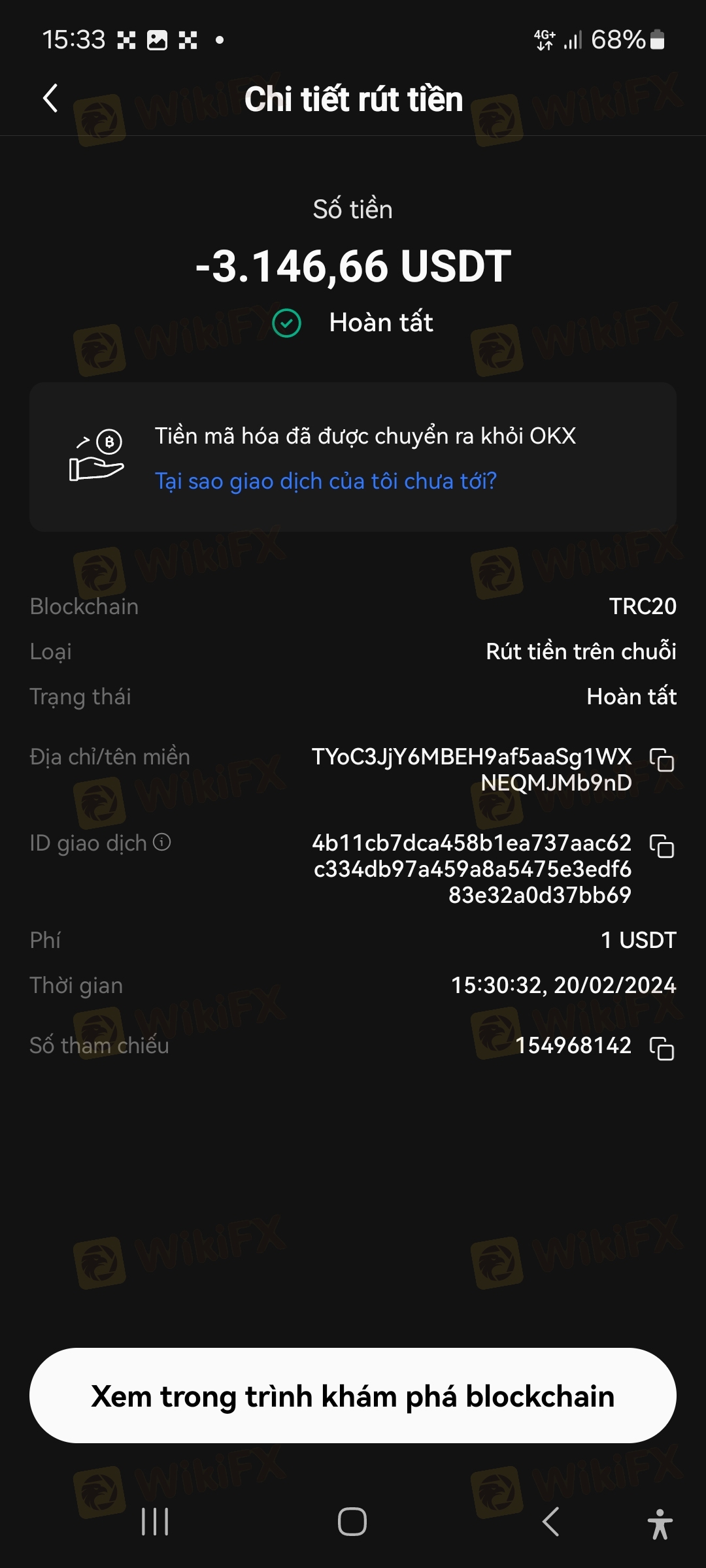Open Android recent apps button
This screenshot has height=1568, width=706.
(155, 1522)
